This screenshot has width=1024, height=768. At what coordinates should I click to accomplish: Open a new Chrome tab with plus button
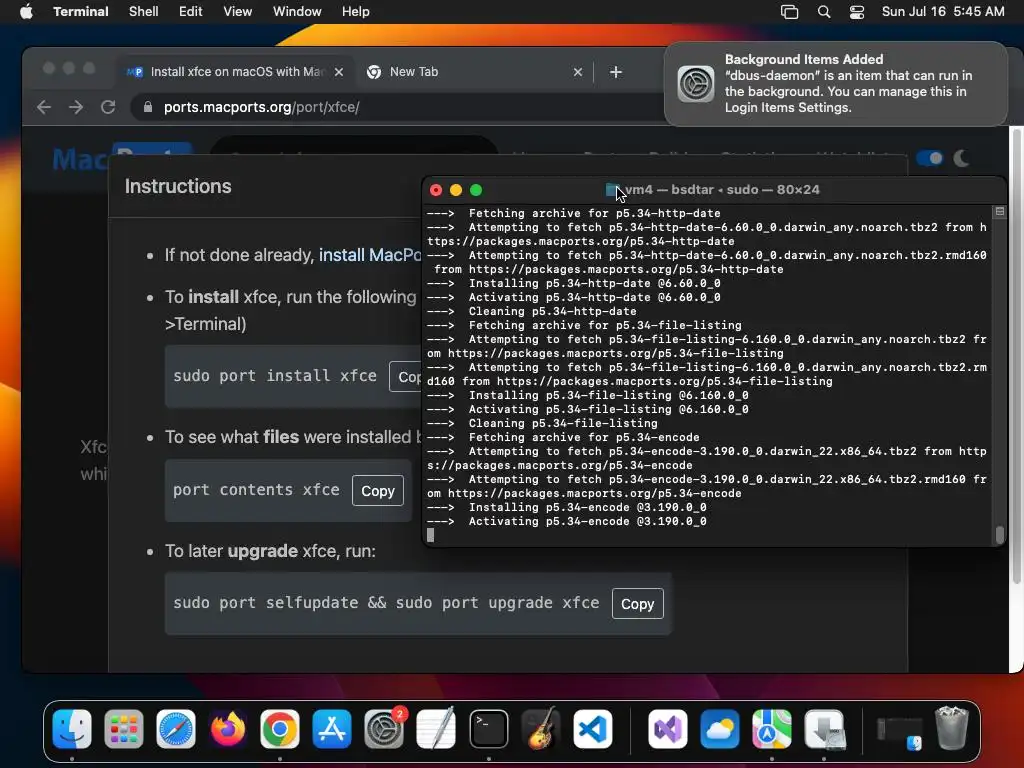point(616,72)
